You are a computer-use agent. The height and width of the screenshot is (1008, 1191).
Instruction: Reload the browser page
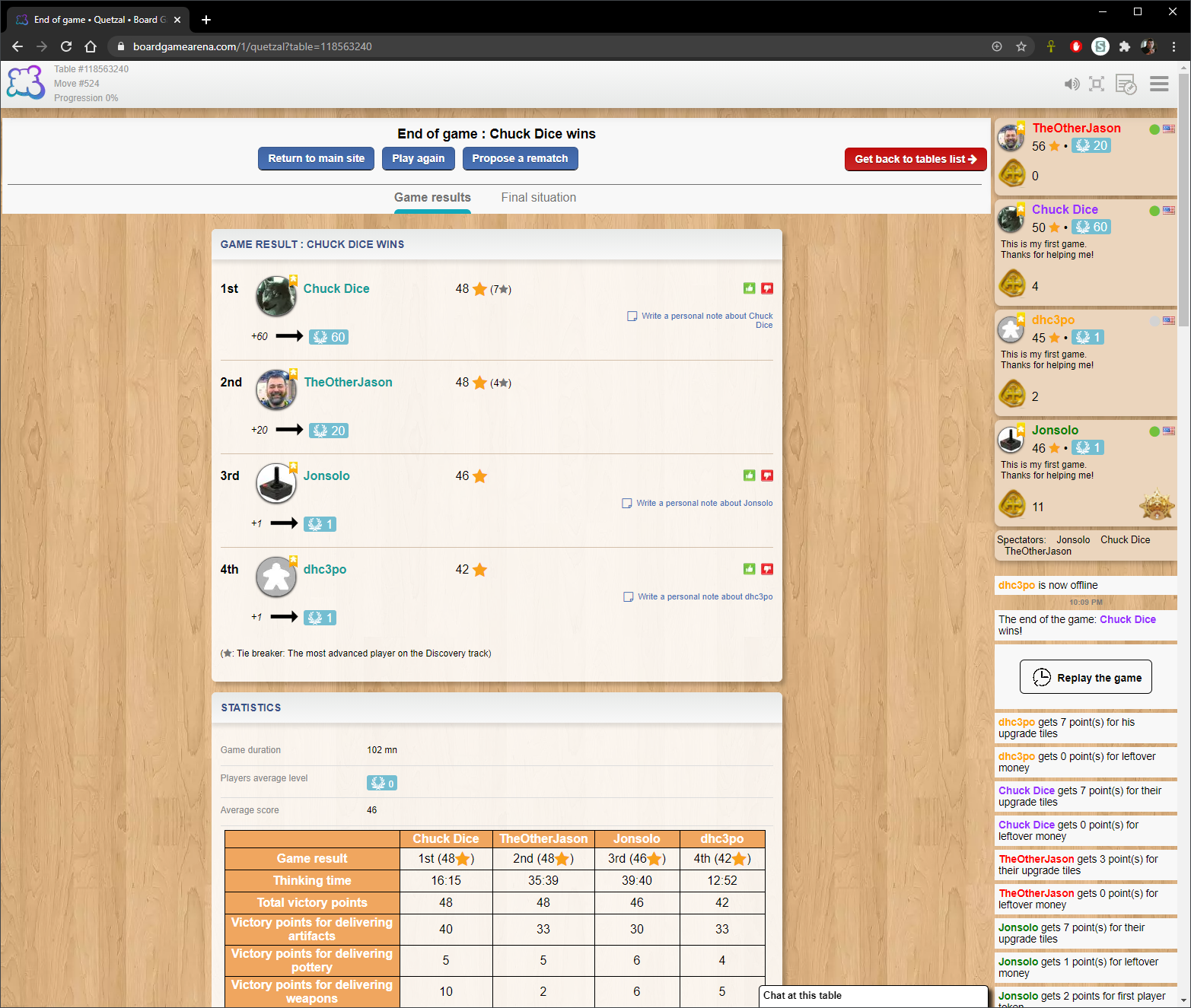[66, 46]
